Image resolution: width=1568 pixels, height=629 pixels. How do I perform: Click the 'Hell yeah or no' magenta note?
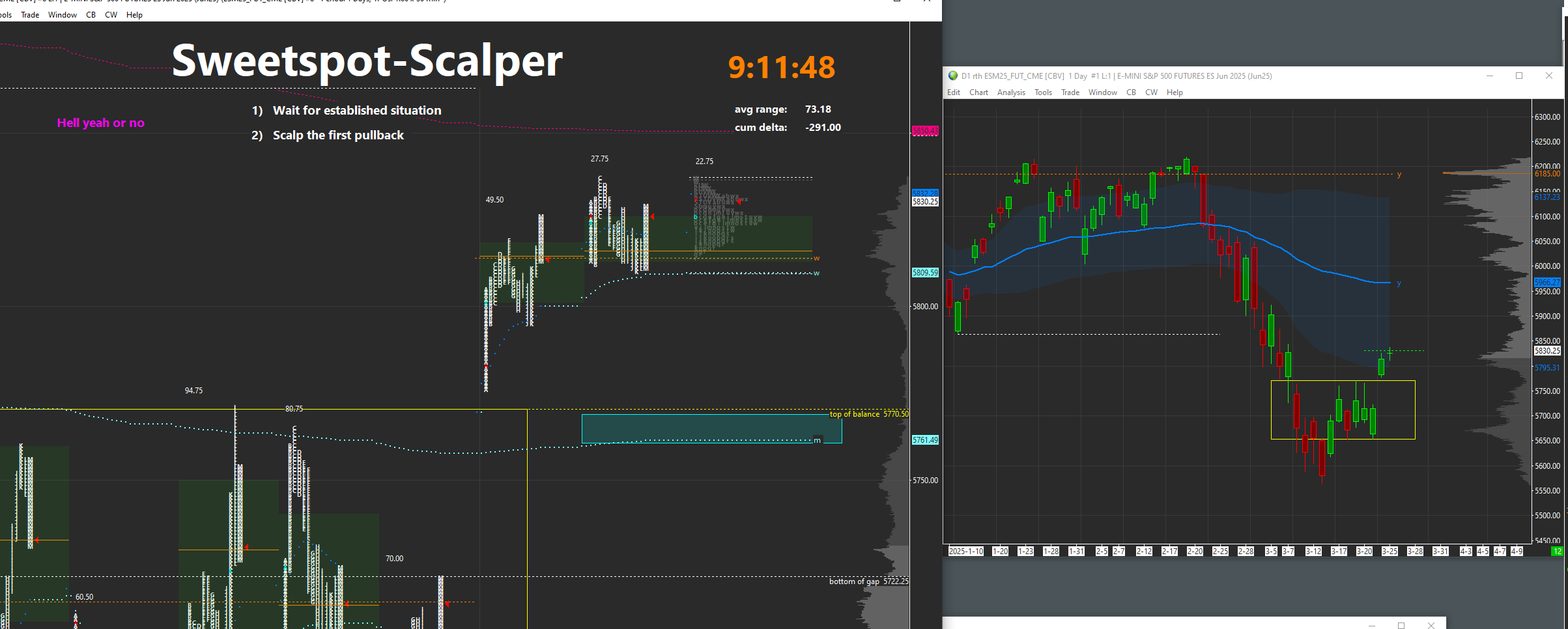click(x=101, y=123)
